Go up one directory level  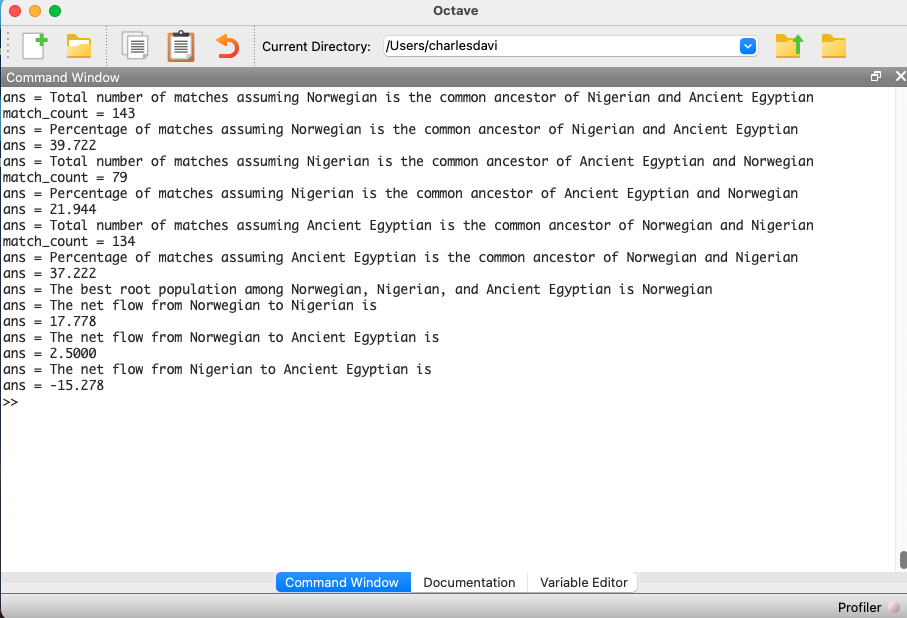(789, 46)
